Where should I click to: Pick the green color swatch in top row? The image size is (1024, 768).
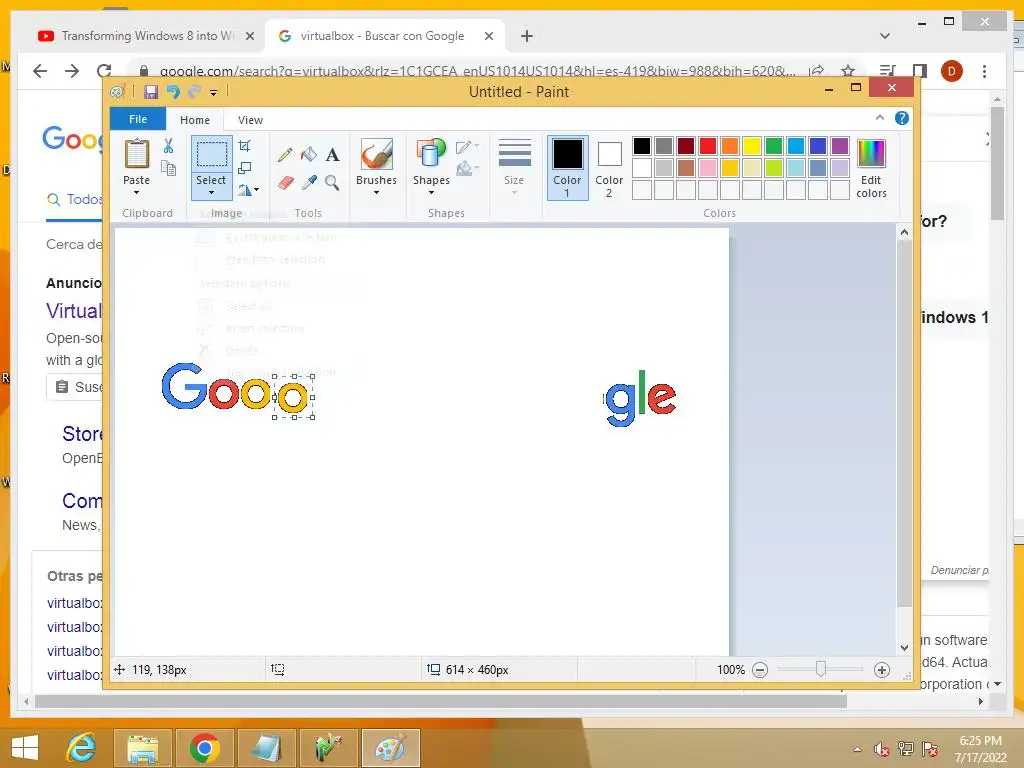[774, 146]
